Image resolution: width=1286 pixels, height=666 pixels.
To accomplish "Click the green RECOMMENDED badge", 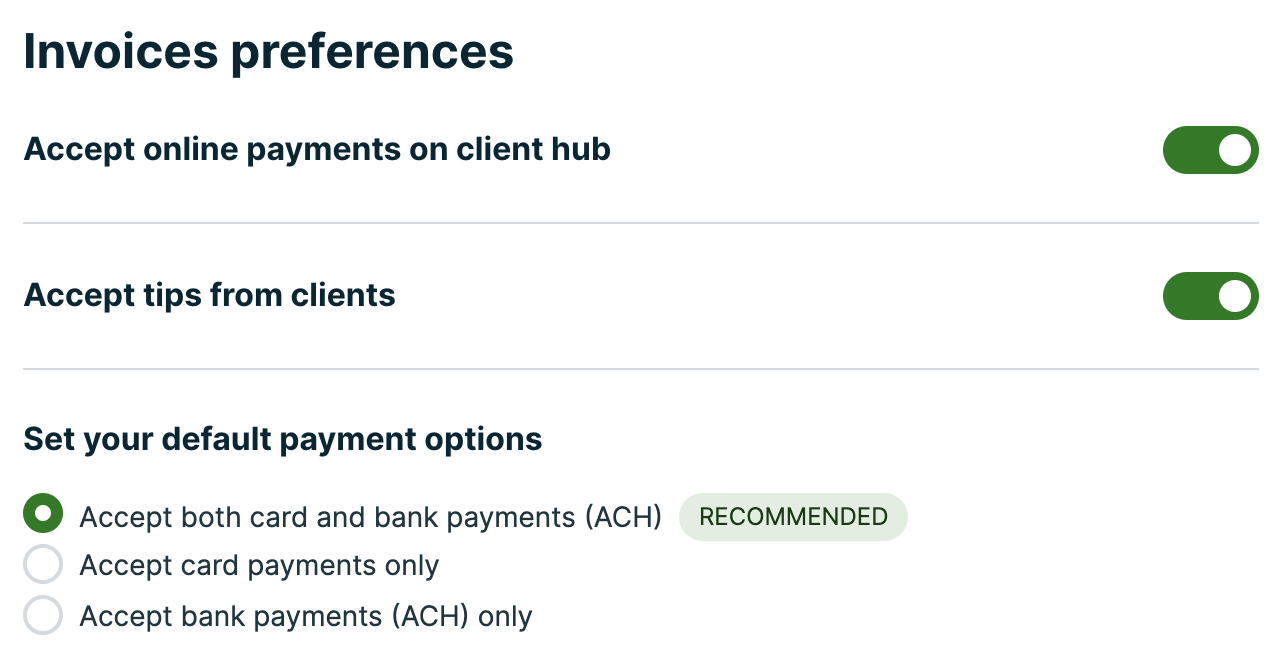I will point(793,517).
